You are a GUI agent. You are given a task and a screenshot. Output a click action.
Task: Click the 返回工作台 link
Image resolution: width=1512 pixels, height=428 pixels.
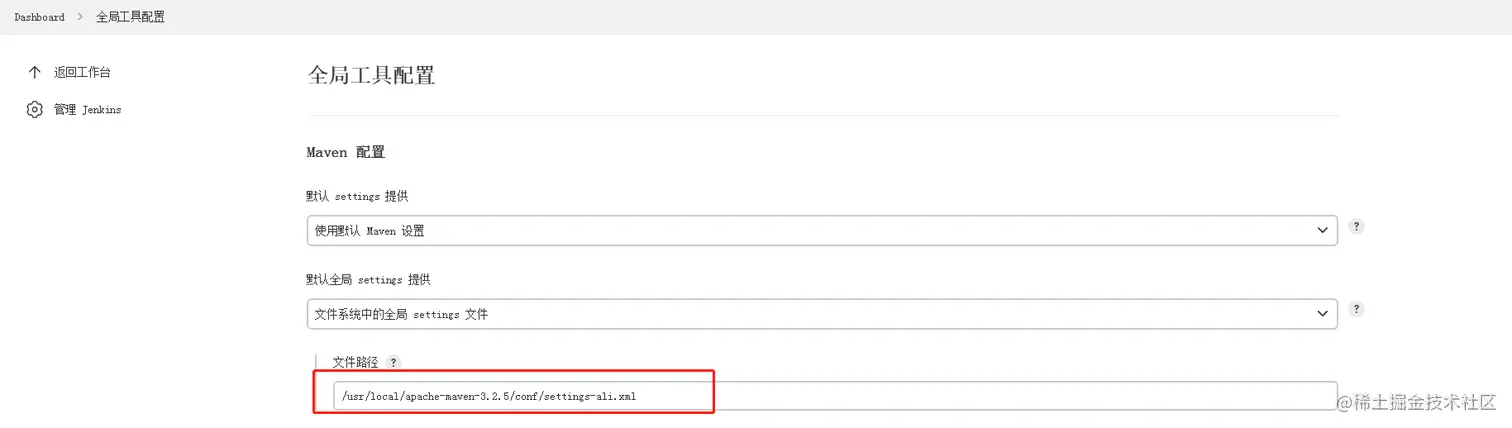82,72
